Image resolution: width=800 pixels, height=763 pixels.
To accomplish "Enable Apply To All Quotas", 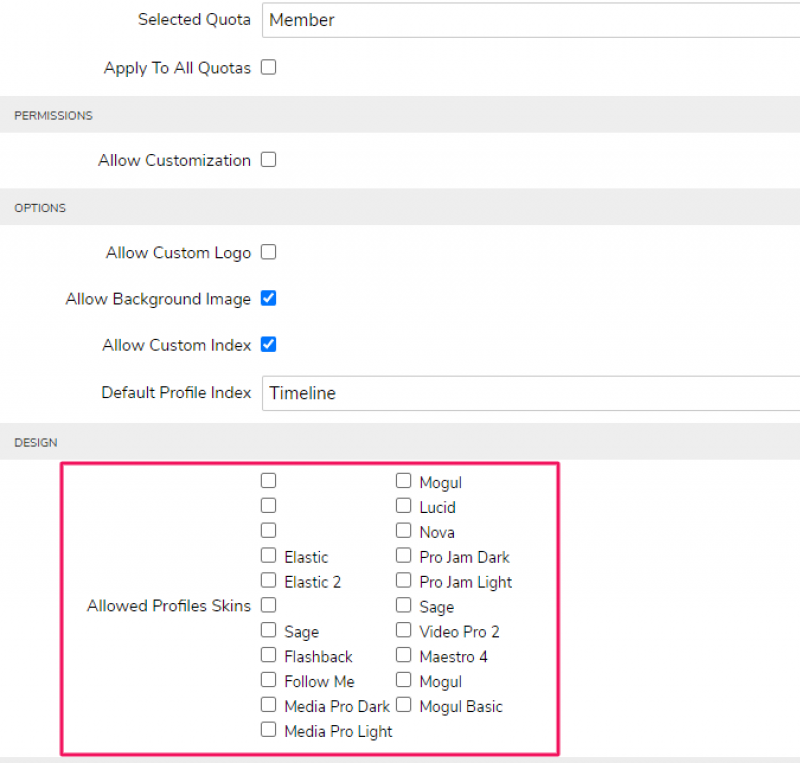I will (x=268, y=68).
